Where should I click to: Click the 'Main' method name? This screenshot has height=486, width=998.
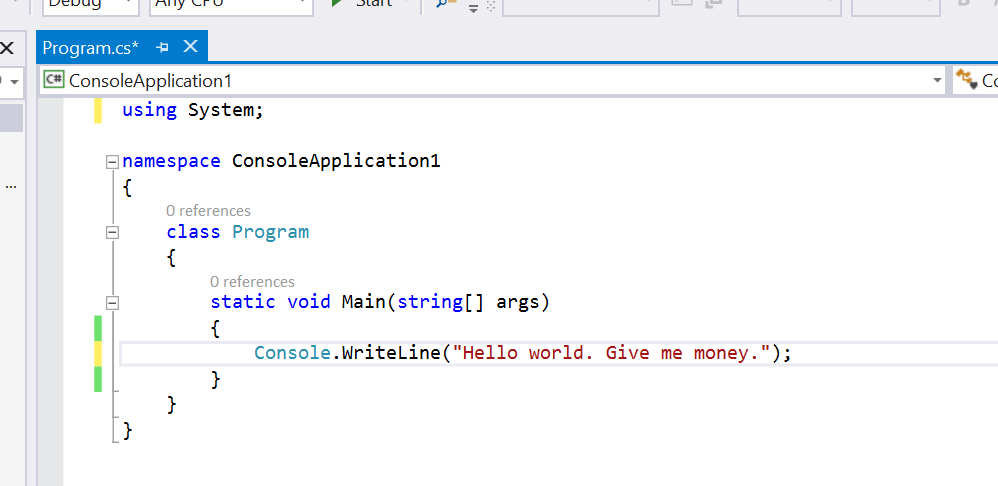pos(363,302)
